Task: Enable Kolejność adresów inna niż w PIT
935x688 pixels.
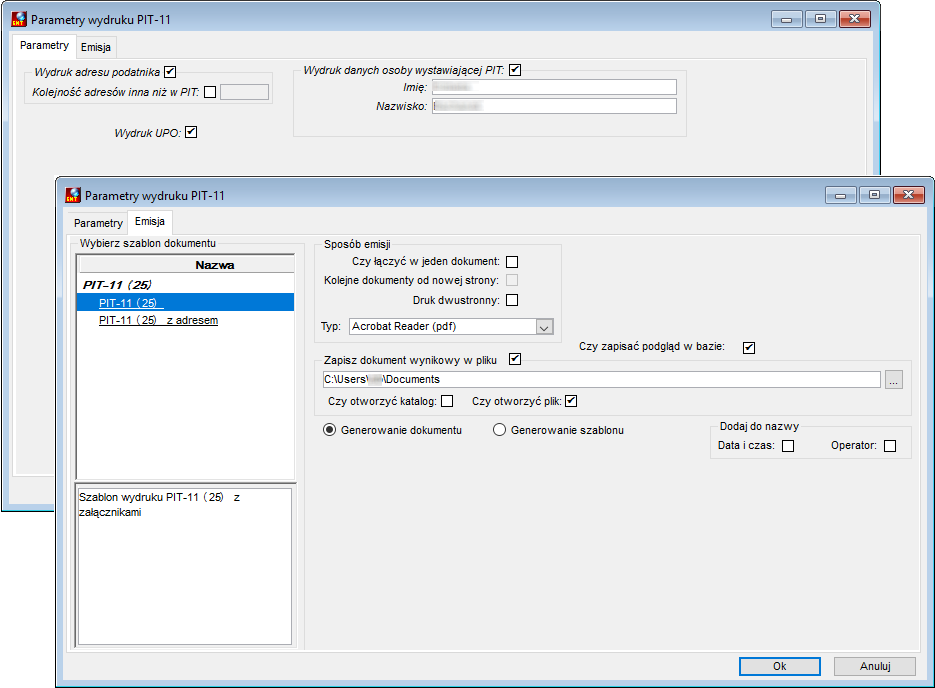Action: [210, 92]
